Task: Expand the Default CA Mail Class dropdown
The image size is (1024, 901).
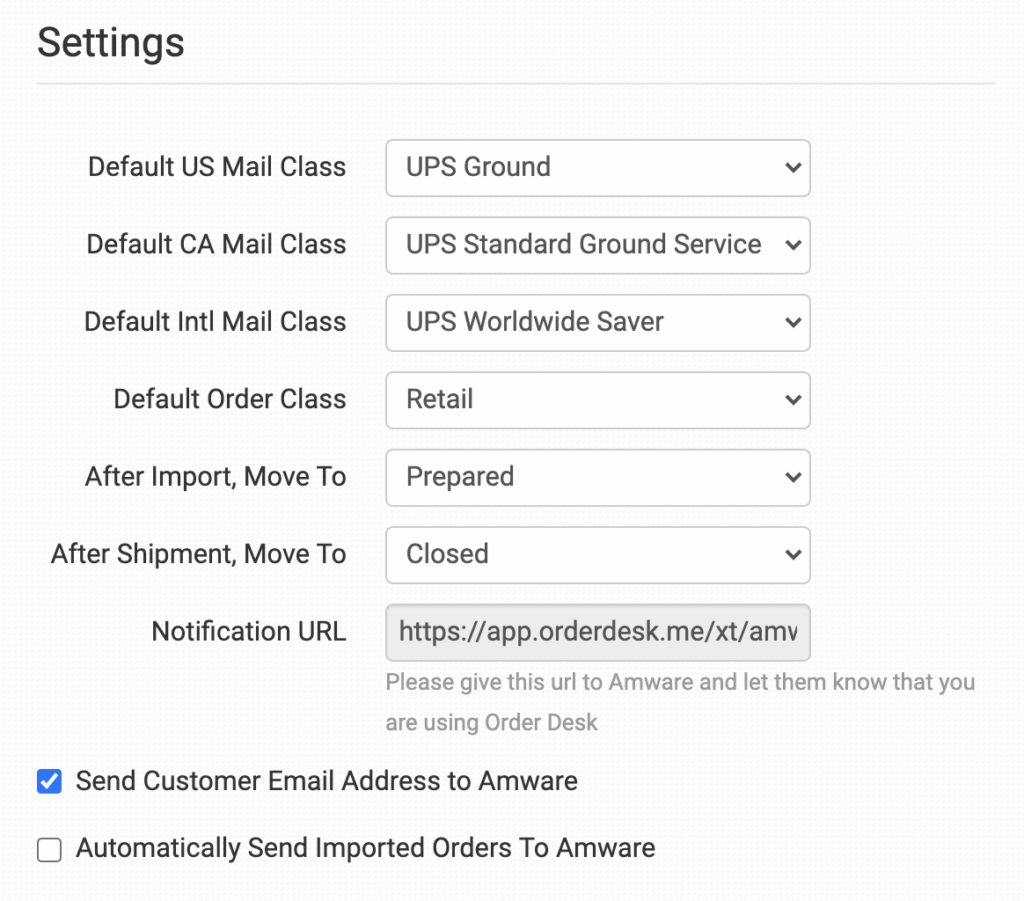Action: [597, 245]
